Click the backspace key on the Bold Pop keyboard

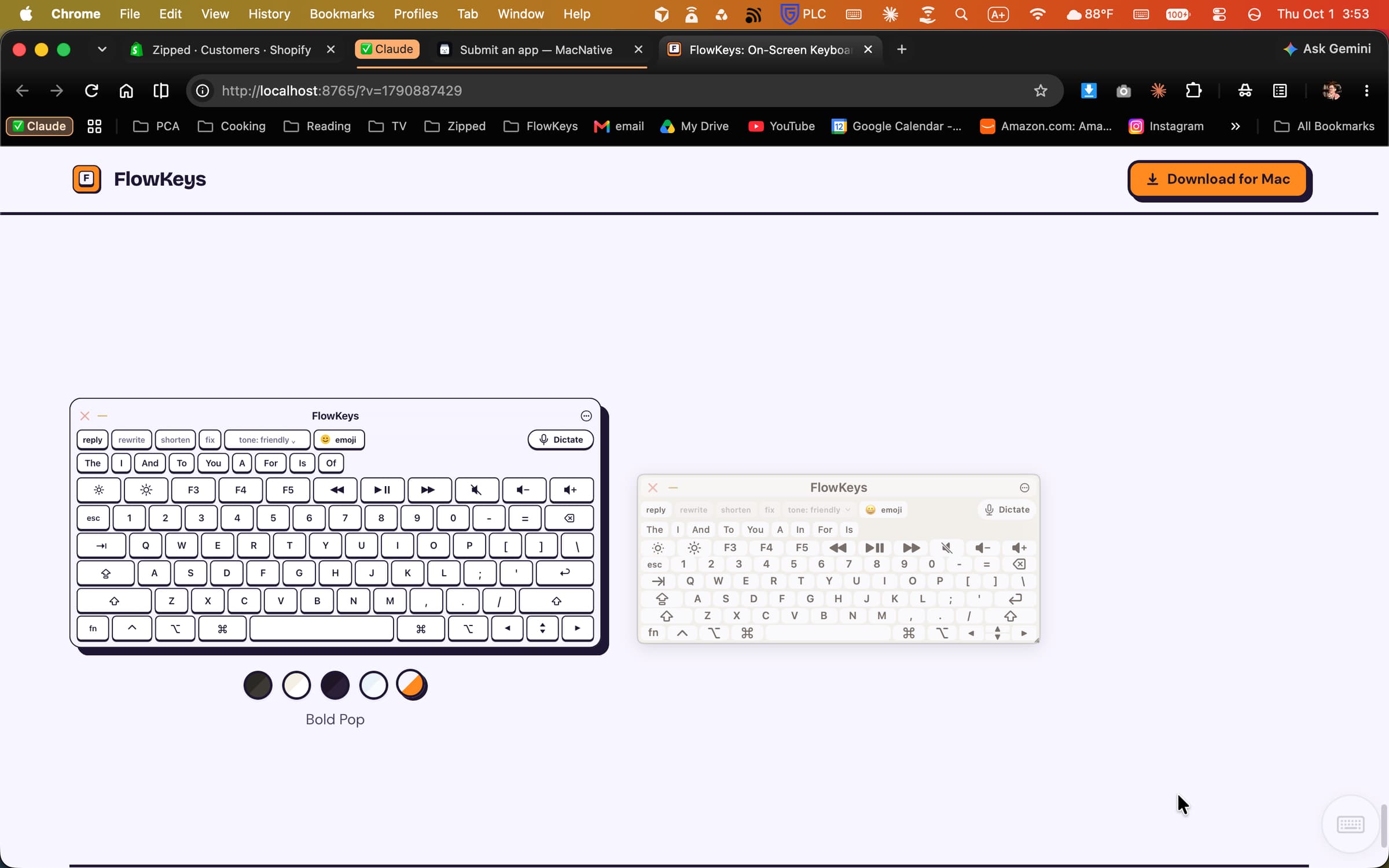click(569, 518)
